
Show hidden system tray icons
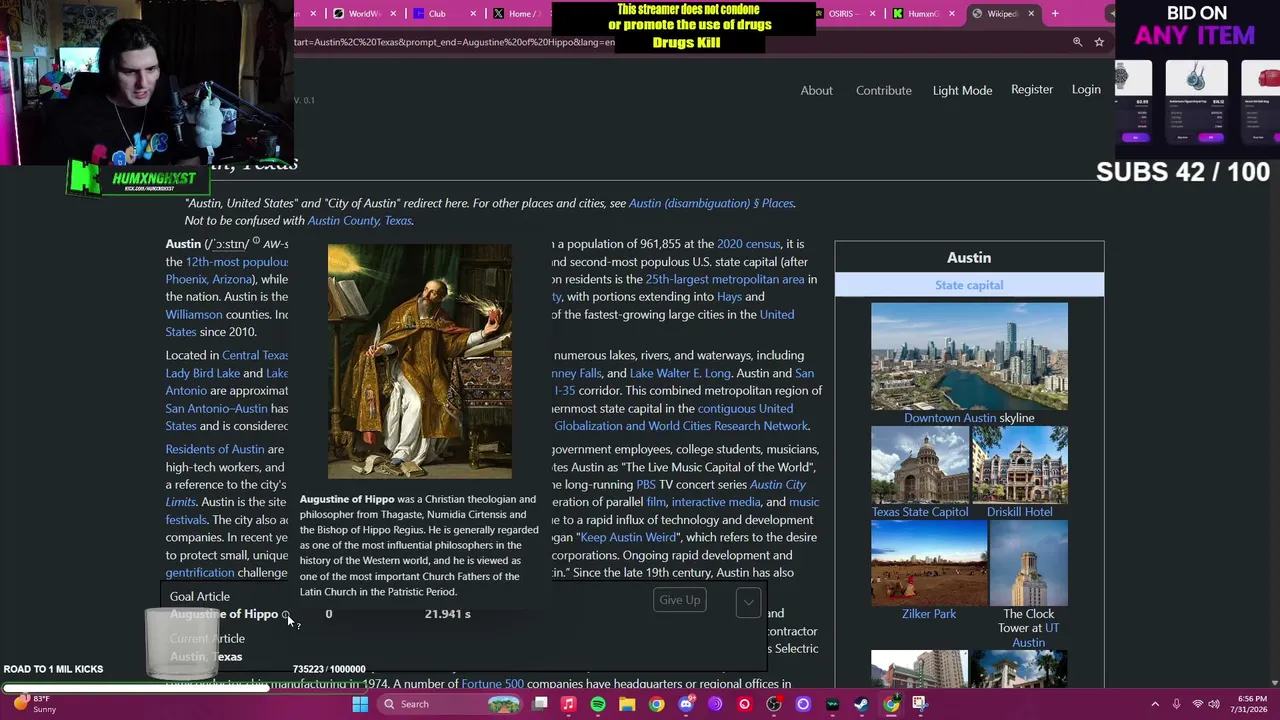(x=1155, y=704)
